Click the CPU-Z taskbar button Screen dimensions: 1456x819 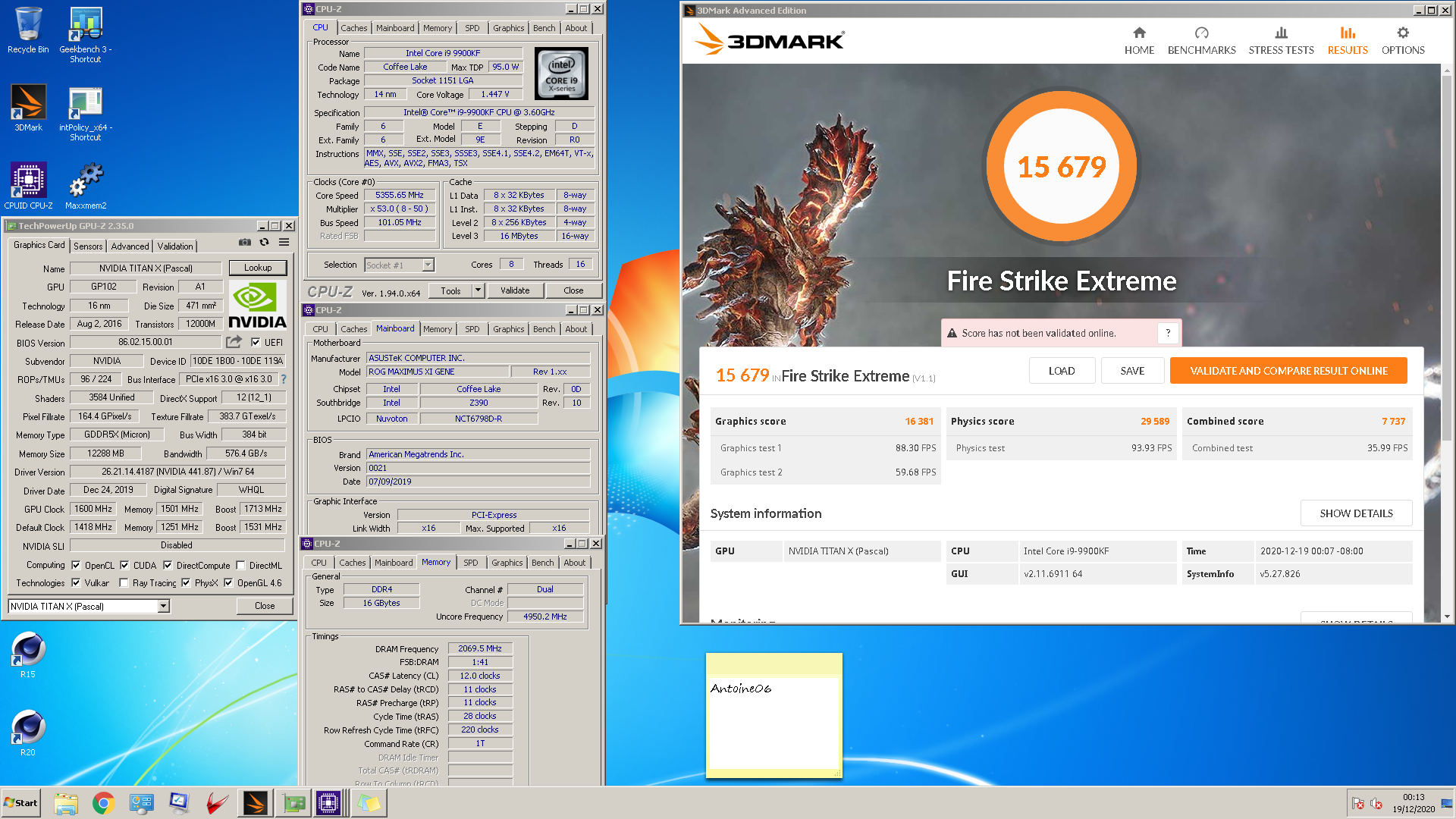click(x=328, y=803)
